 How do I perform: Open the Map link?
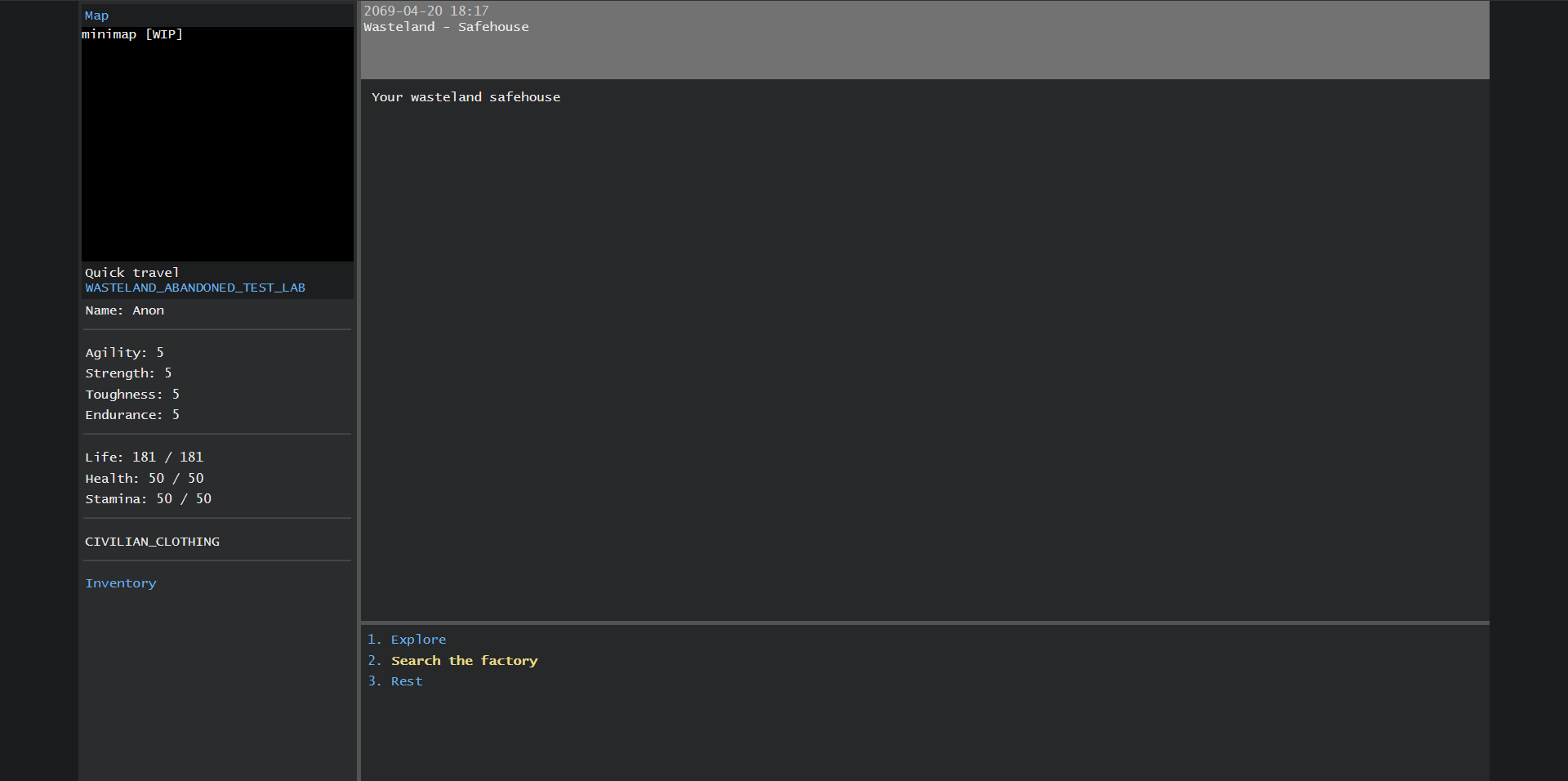tap(96, 16)
